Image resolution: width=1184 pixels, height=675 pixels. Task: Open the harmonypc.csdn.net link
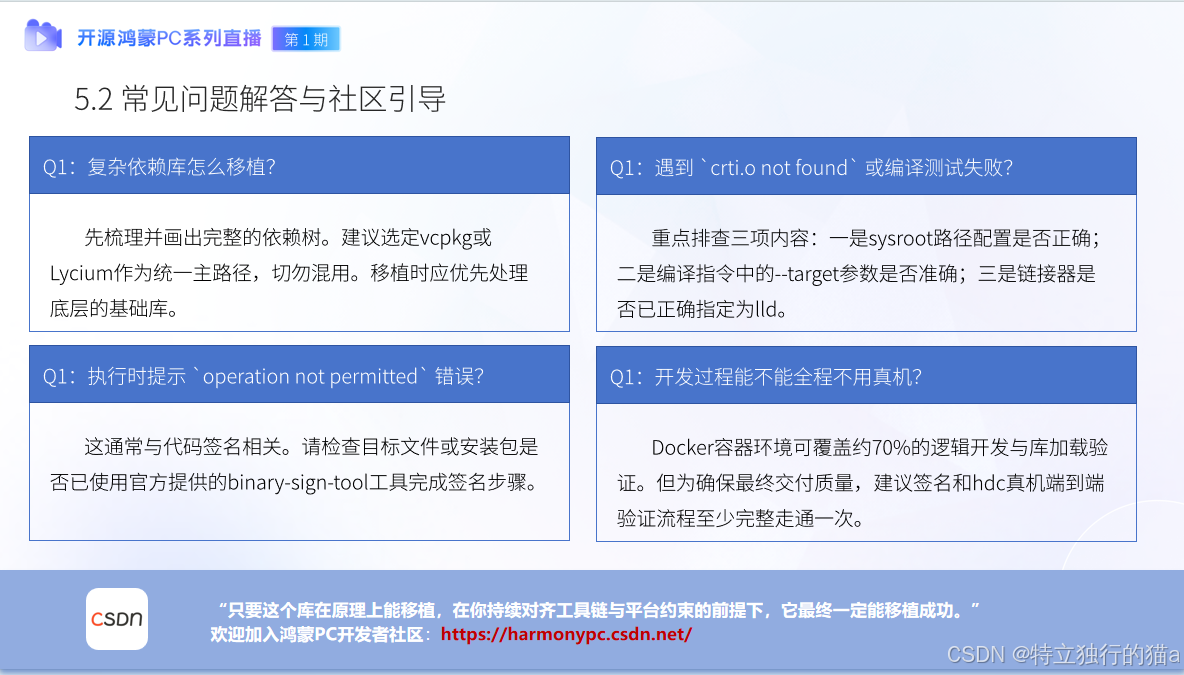(566, 633)
